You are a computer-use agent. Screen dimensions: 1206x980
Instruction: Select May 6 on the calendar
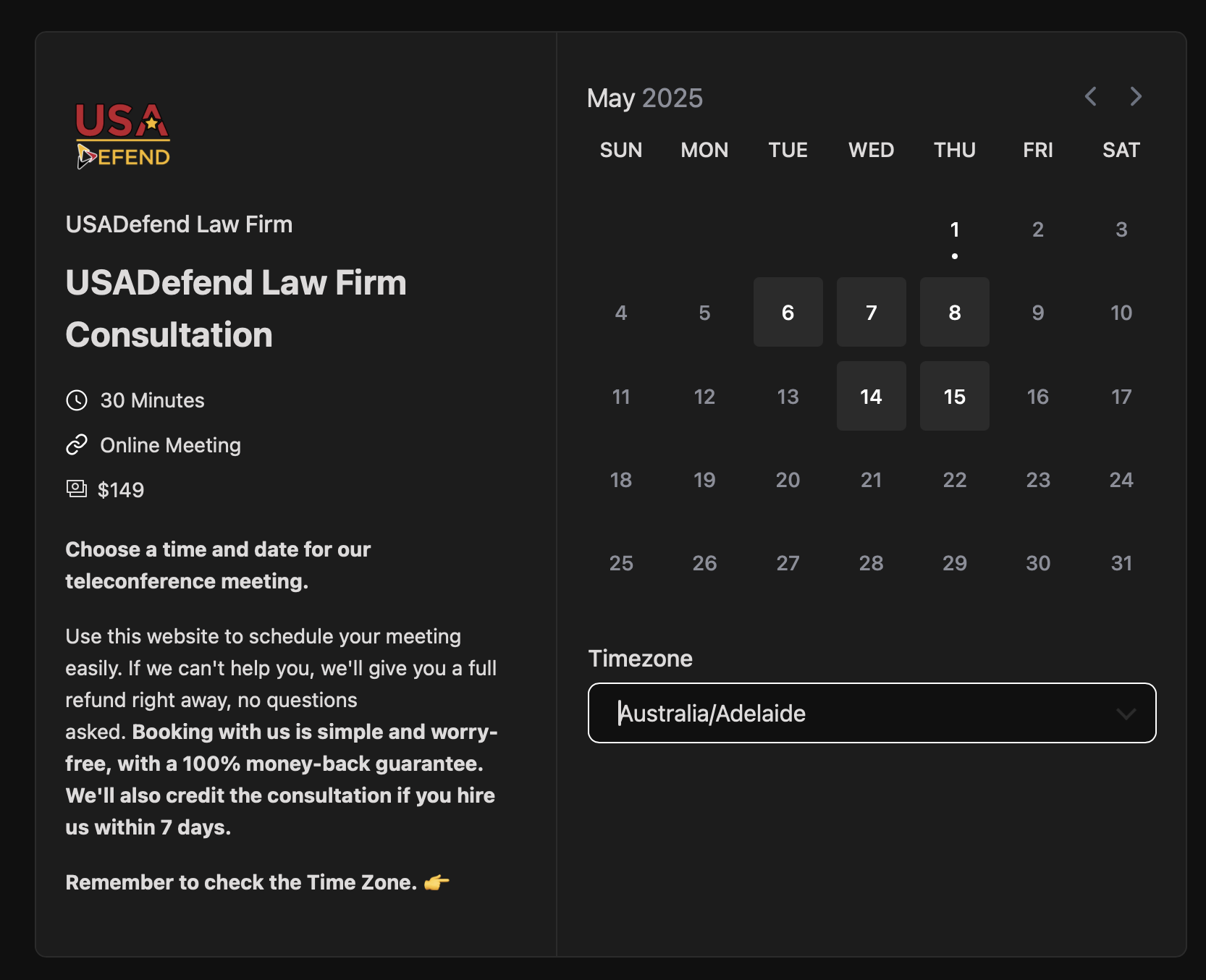coord(788,312)
